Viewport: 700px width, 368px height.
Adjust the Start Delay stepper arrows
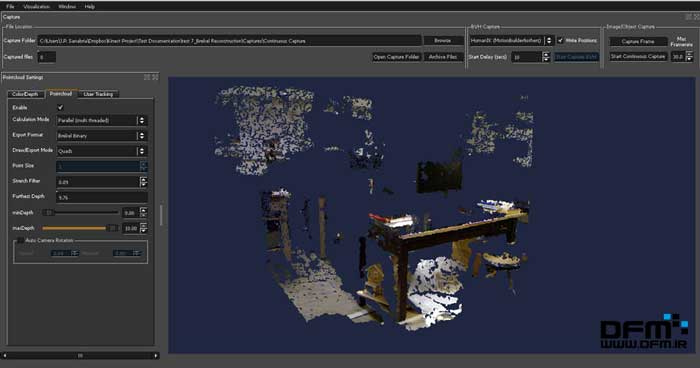546,57
